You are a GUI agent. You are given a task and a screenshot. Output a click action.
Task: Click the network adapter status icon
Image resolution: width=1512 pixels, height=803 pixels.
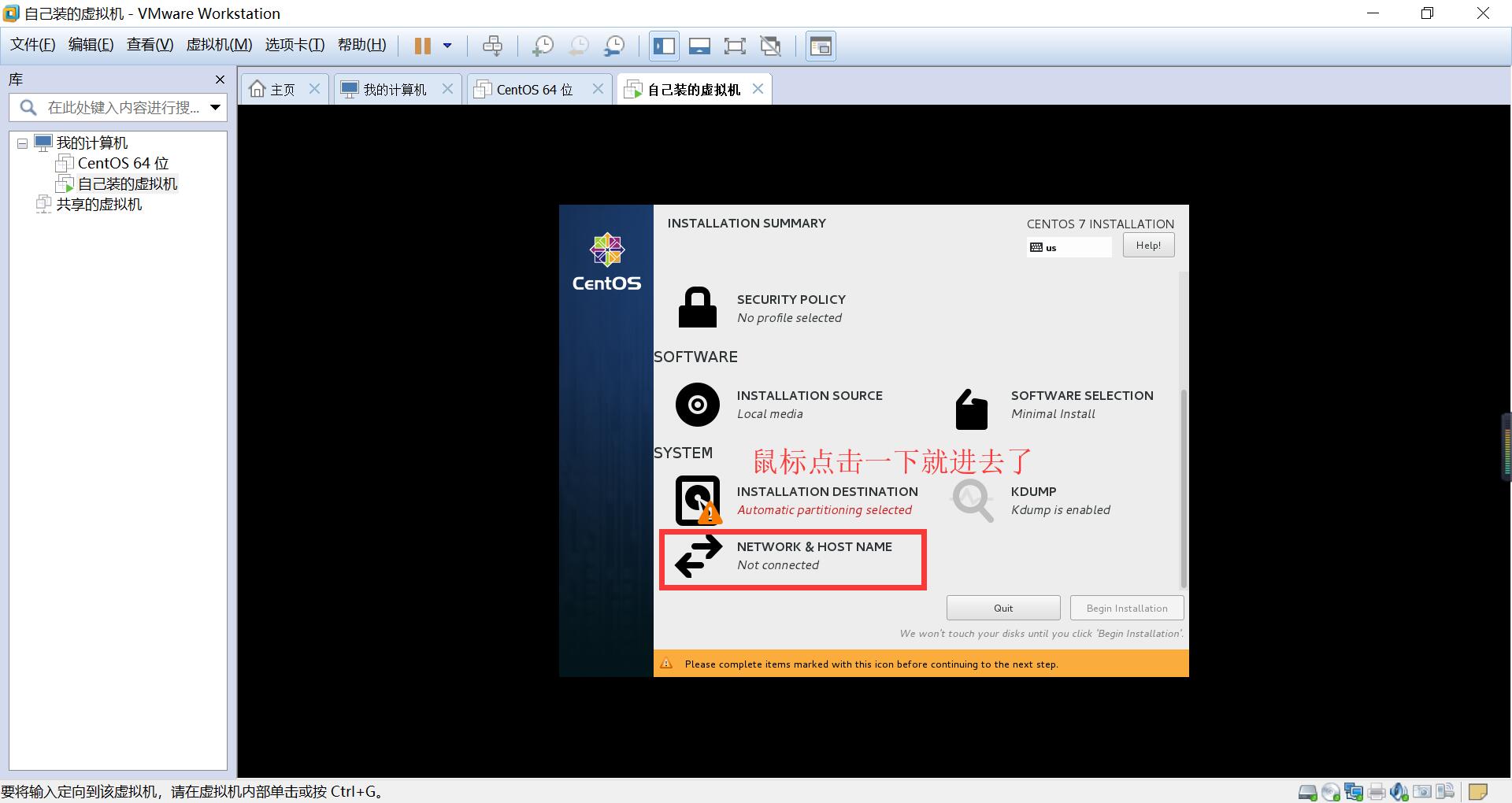[1354, 792]
